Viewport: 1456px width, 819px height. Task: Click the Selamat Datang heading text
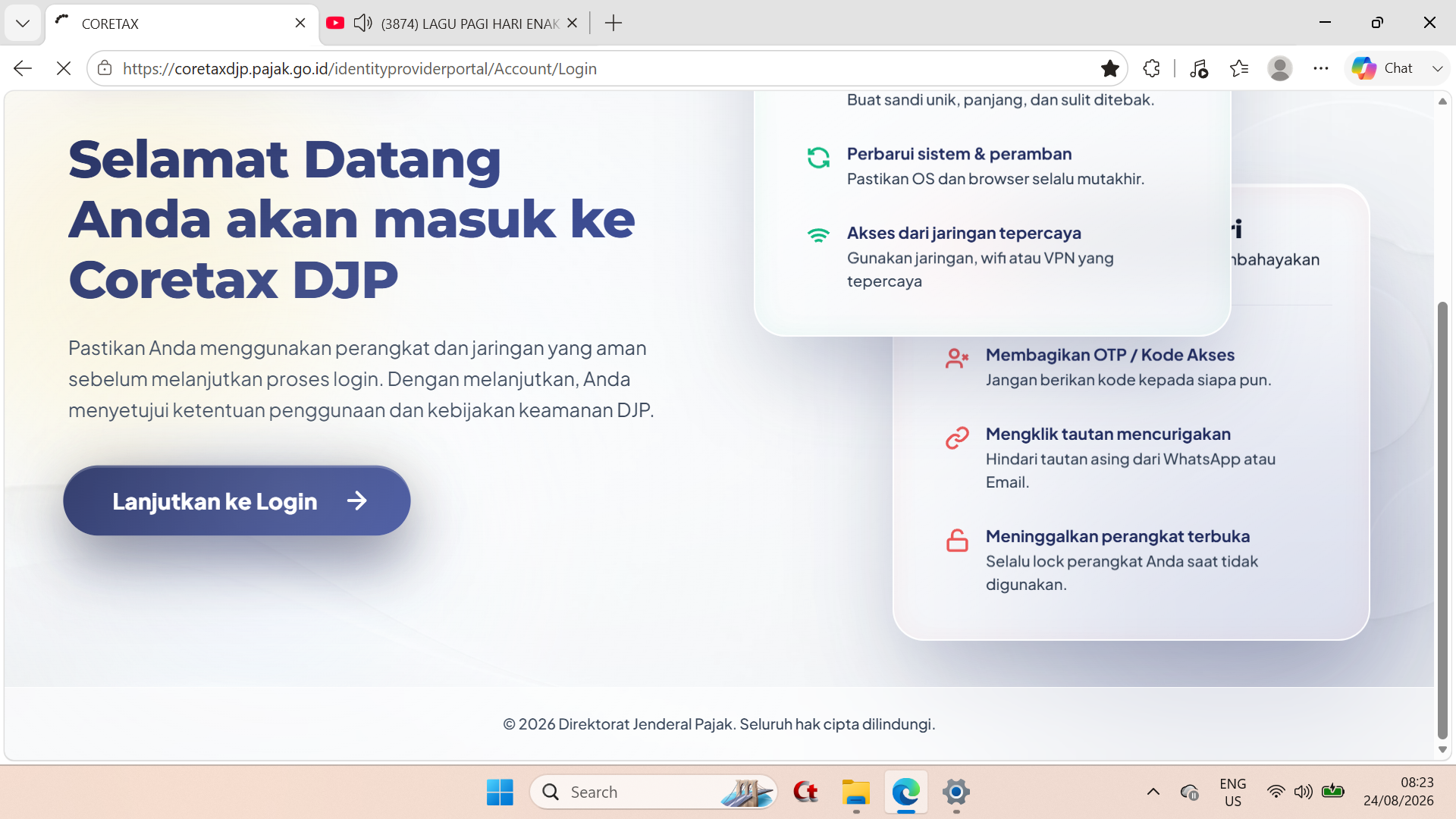(284, 160)
